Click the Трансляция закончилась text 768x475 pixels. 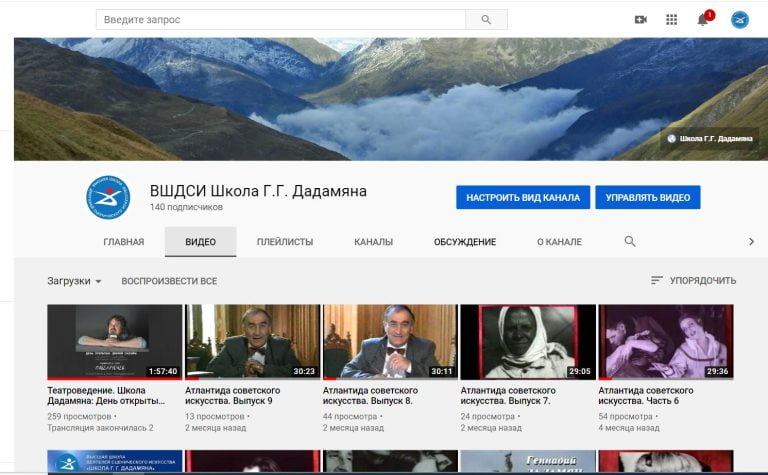(x=100, y=428)
